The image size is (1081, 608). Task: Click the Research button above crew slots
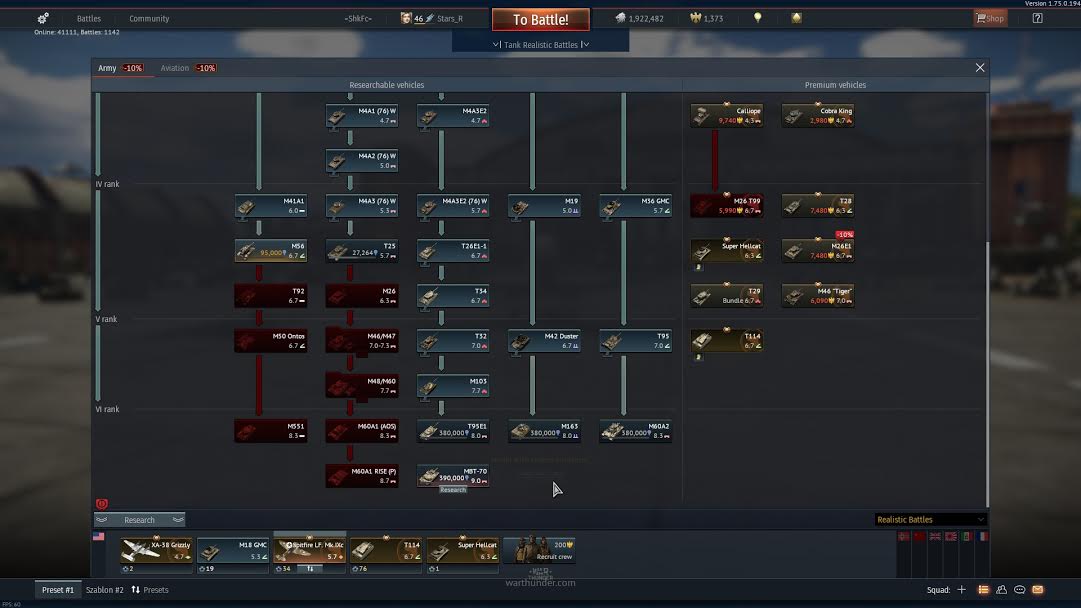pyautogui.click(x=139, y=520)
